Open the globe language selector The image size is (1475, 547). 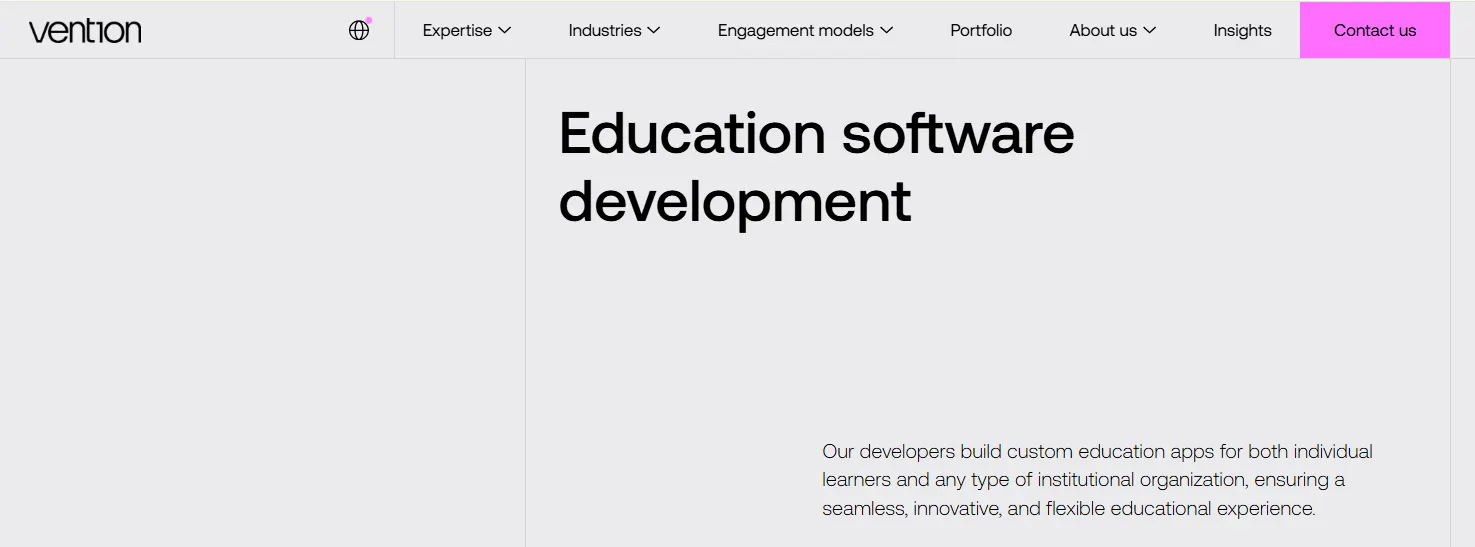click(x=359, y=30)
